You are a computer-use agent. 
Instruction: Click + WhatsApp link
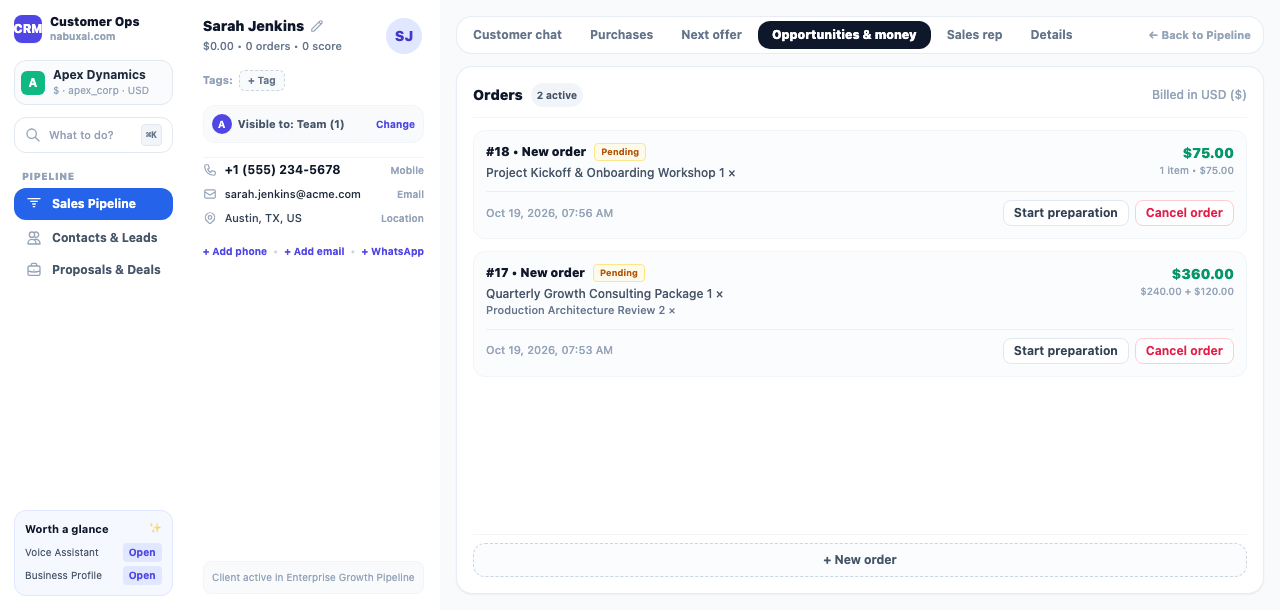(392, 252)
